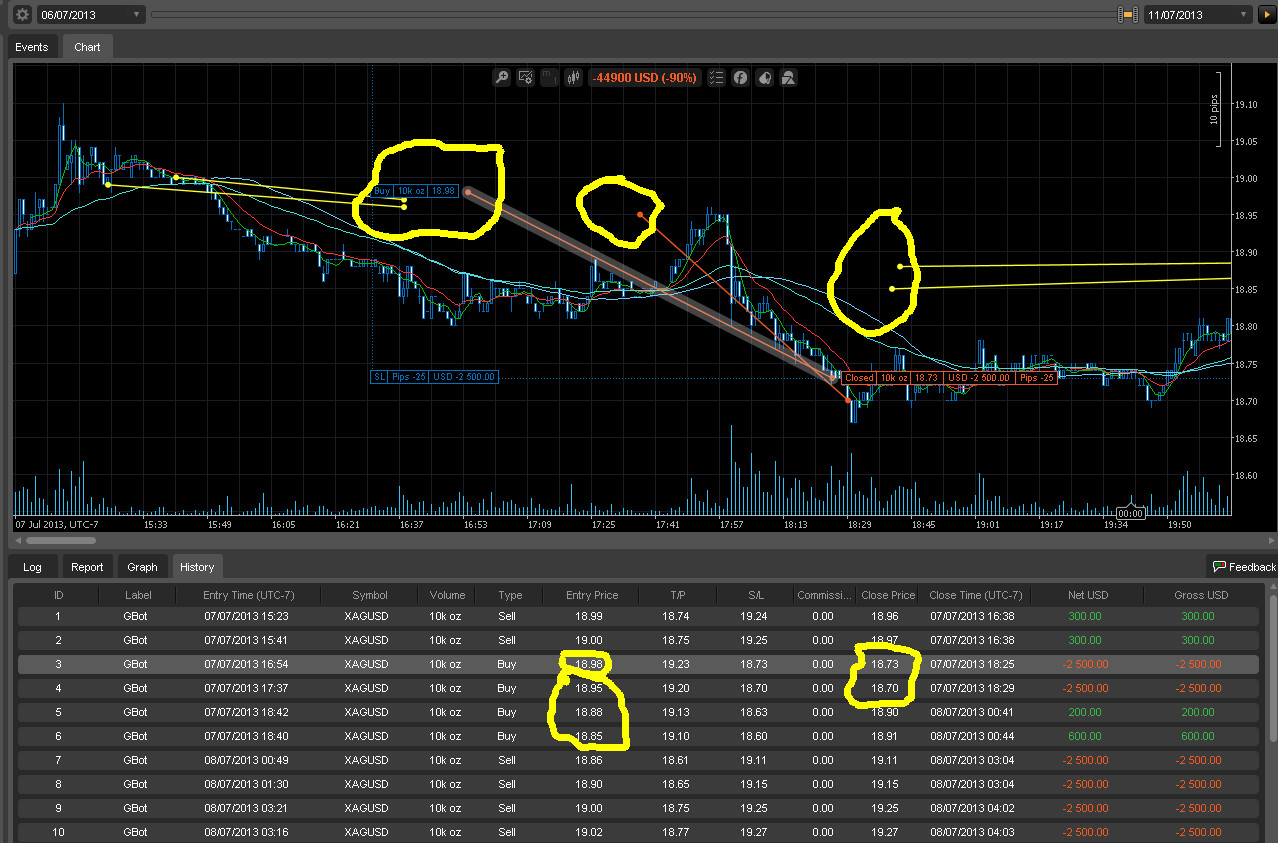Sort by the S/L column header
The width and height of the screenshot is (1278, 843).
[x=755, y=595]
